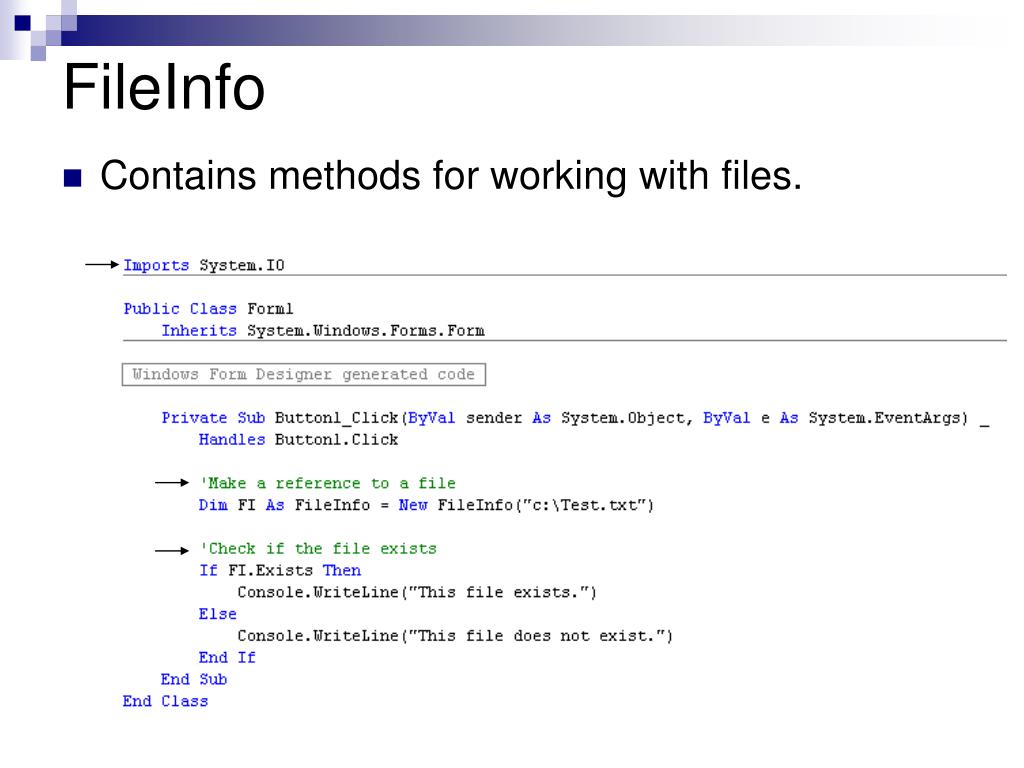Click the 'Dim FI As FileInfo' statement

point(426,505)
